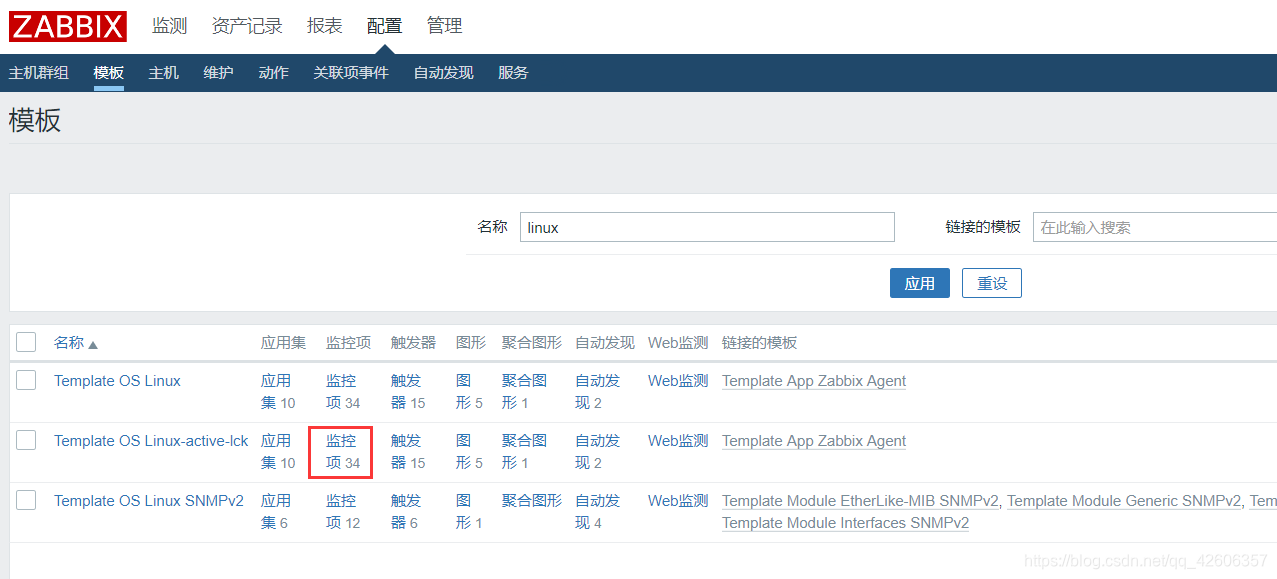
Task: Open the 报表 top menu
Action: pos(325,26)
